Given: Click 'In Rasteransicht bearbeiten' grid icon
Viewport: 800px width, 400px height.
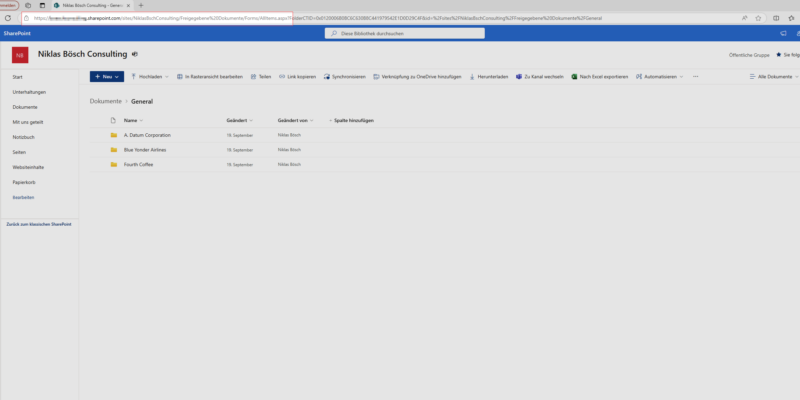Looking at the screenshot, I should click(180, 77).
